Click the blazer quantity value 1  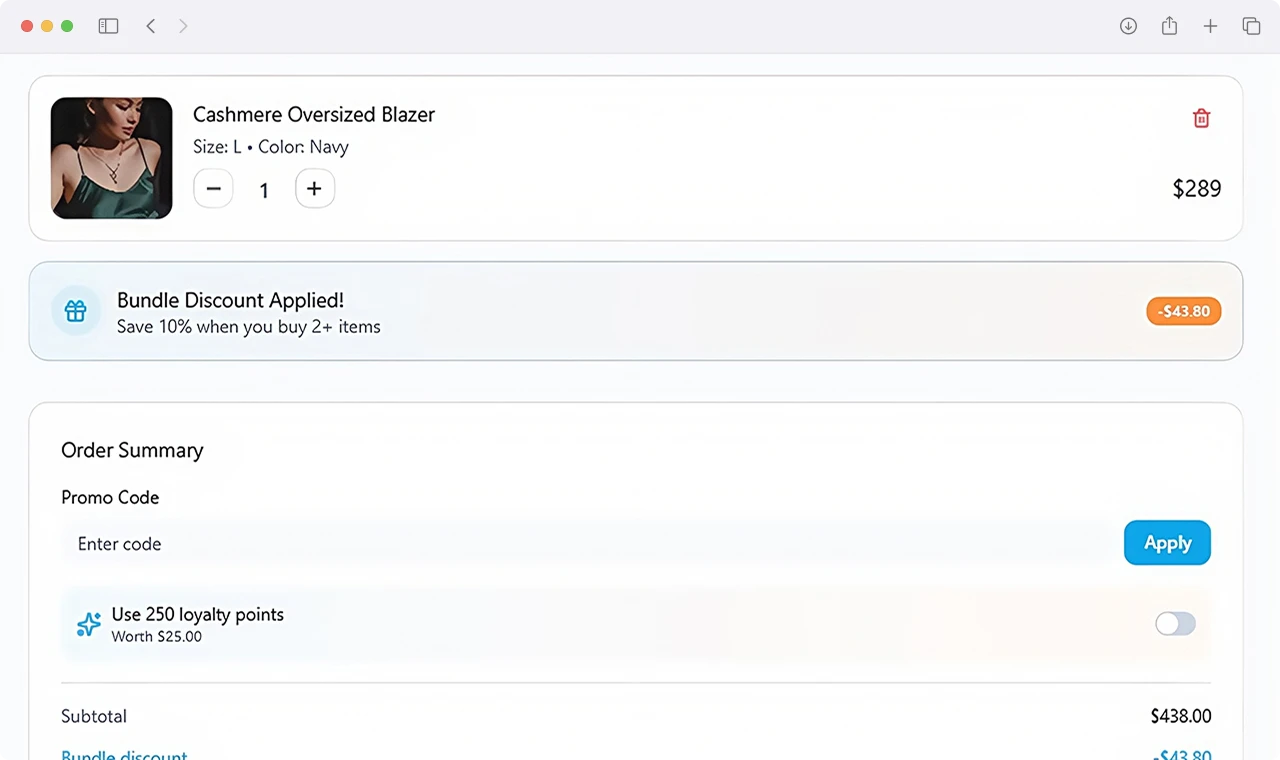pos(264,190)
